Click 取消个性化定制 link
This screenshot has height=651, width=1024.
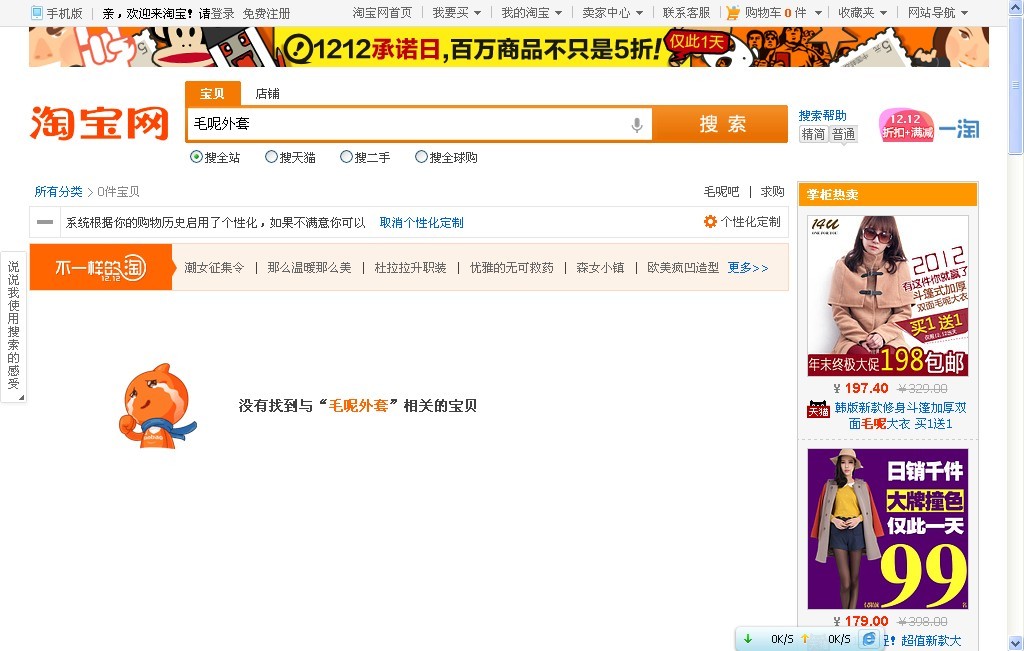421,223
